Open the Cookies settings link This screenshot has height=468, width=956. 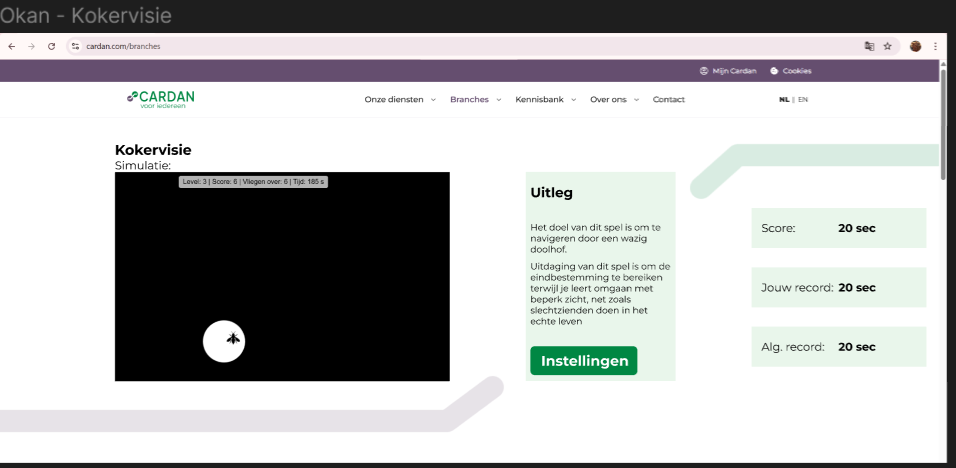point(791,71)
